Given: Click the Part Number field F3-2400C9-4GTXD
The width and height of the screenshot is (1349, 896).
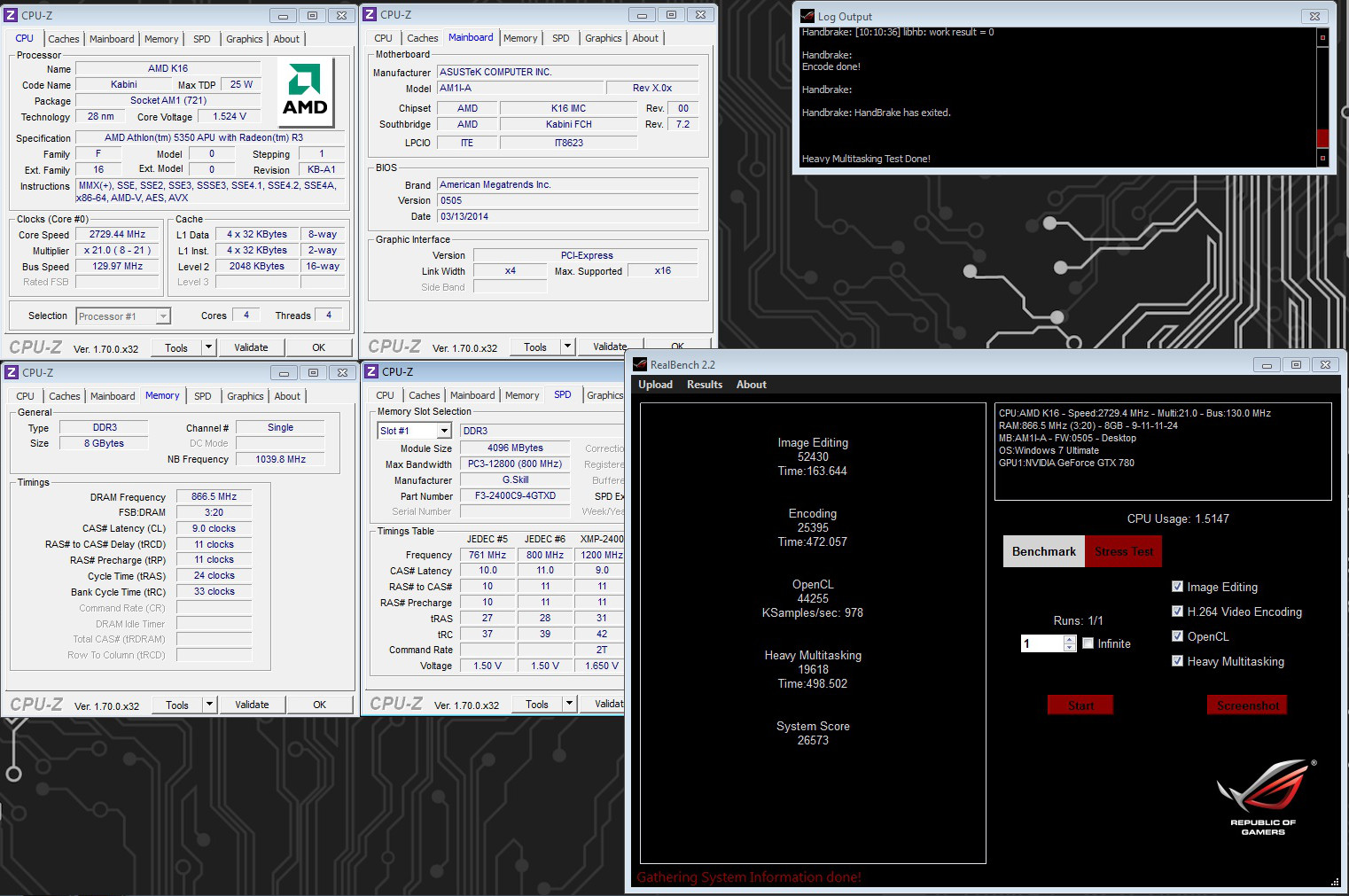Looking at the screenshot, I should 515,495.
